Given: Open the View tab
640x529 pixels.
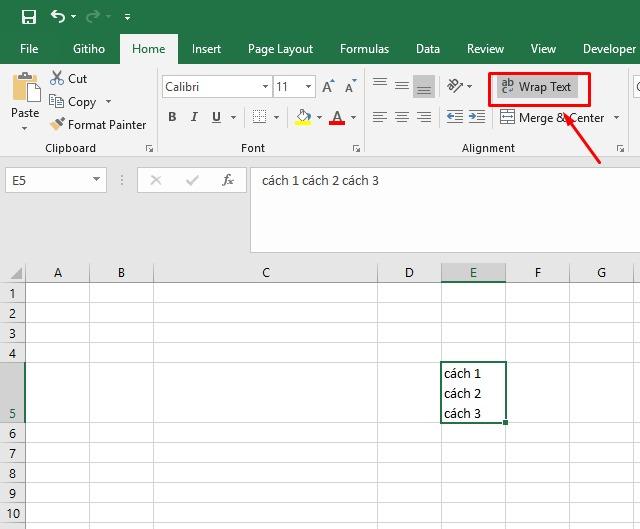Looking at the screenshot, I should pyautogui.click(x=543, y=49).
